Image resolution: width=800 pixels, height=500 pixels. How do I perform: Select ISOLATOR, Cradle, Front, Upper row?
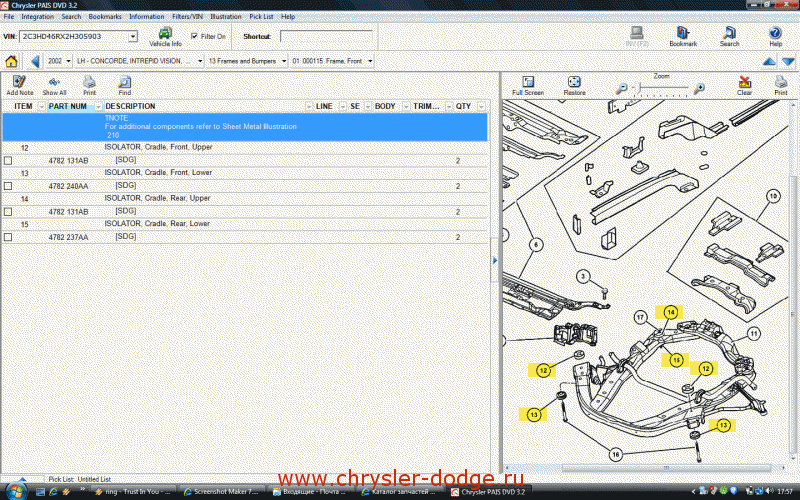[245, 147]
